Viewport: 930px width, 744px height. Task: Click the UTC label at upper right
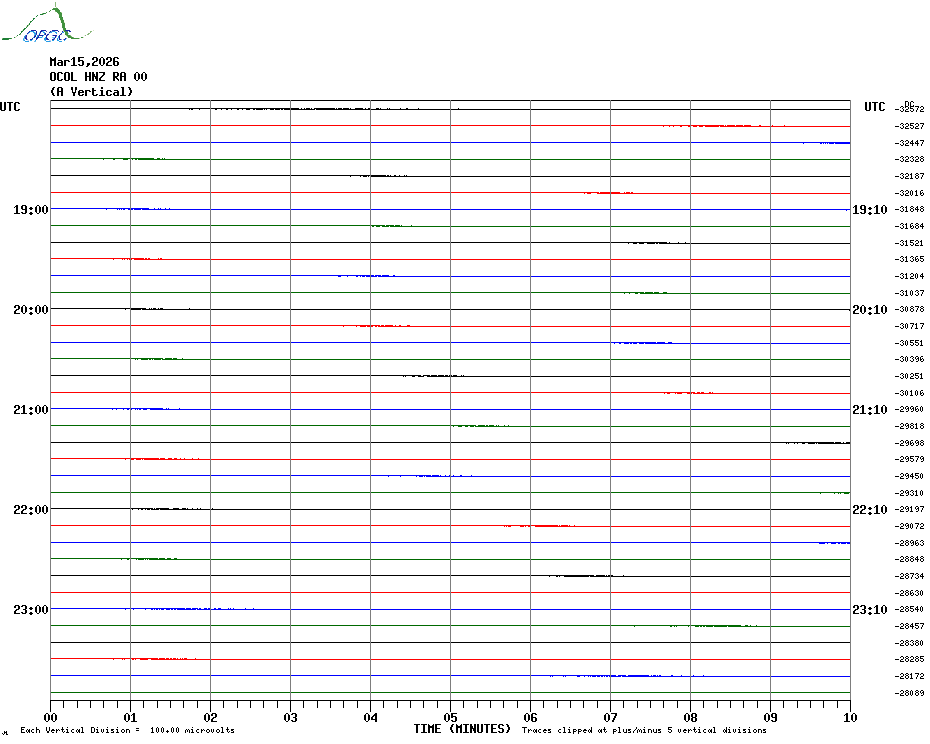[875, 107]
